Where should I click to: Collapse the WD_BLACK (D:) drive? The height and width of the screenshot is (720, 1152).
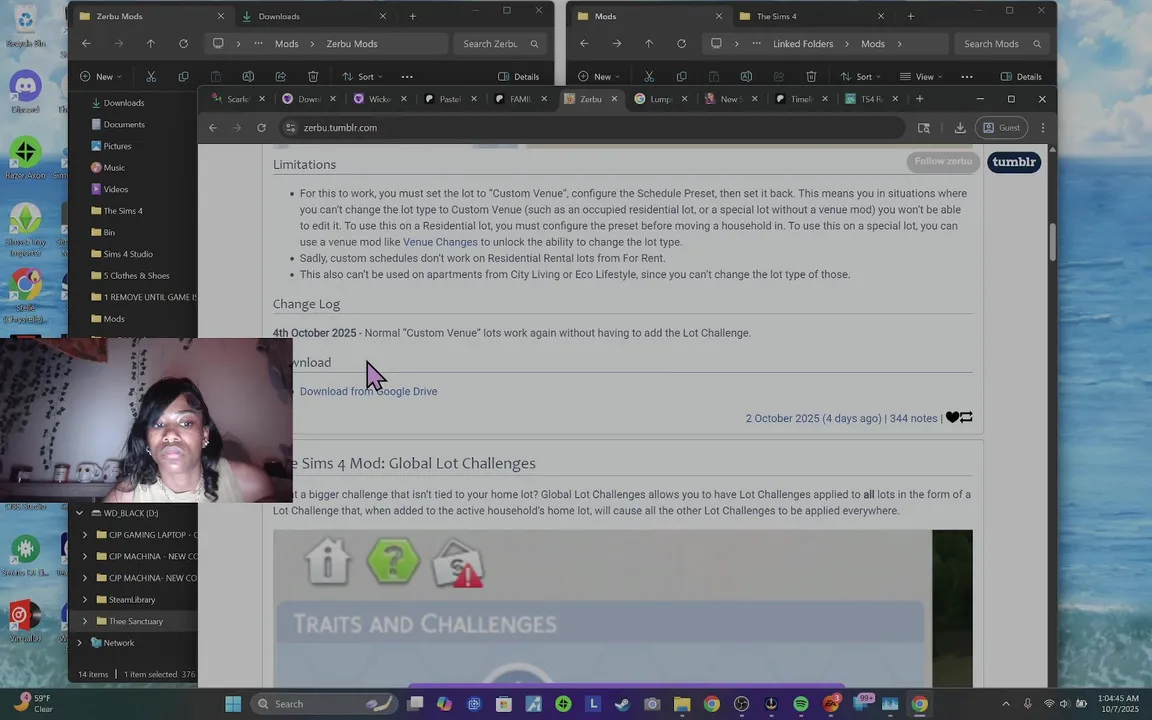[79, 514]
